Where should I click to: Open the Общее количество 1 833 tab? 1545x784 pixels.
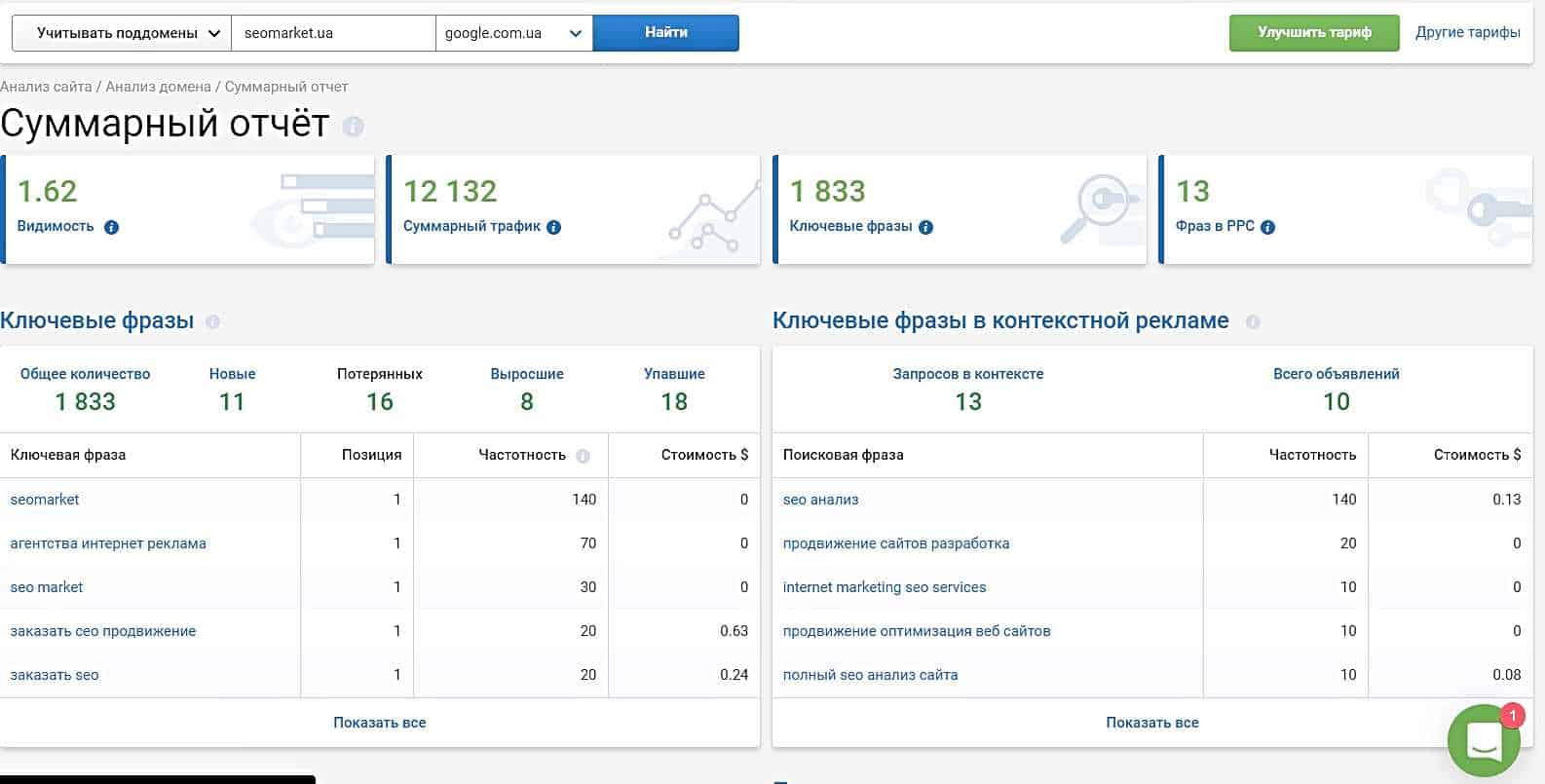coord(85,390)
